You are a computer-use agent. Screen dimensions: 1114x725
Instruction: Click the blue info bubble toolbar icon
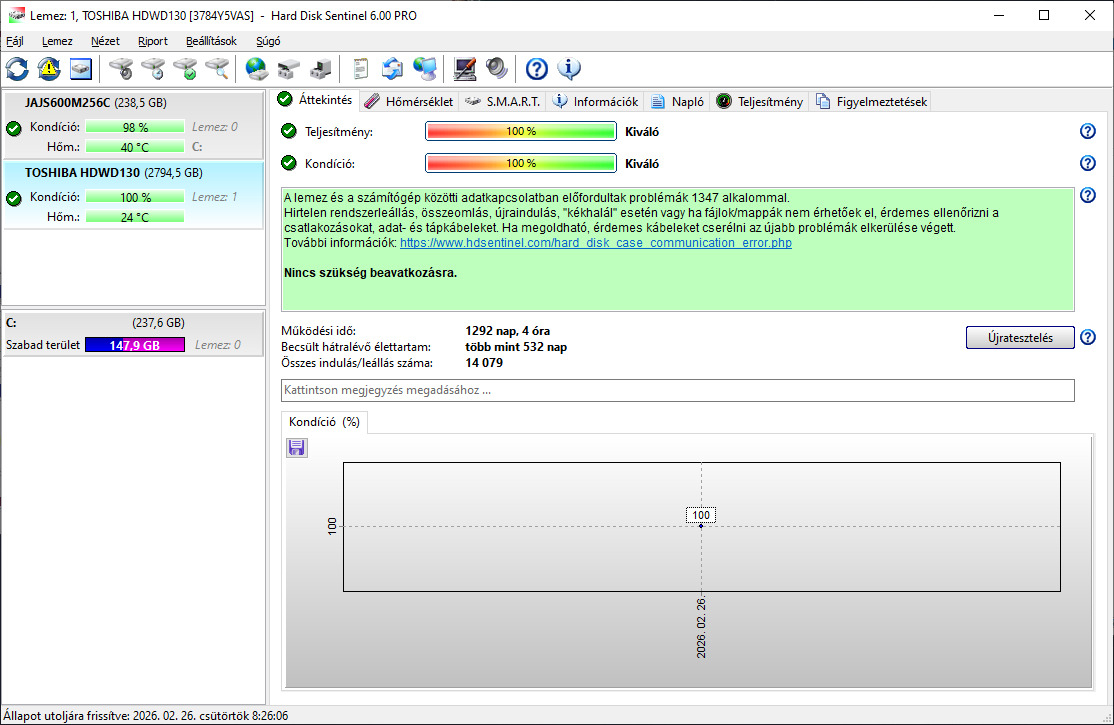pyautogui.click(x=569, y=69)
